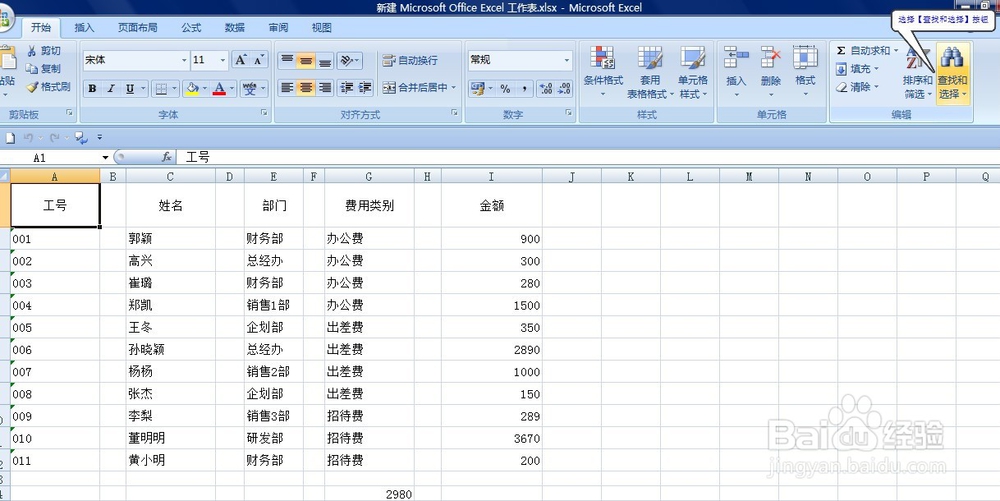The image size is (1000, 501).
Task: Click the increase decimal icon
Action: (x=545, y=89)
